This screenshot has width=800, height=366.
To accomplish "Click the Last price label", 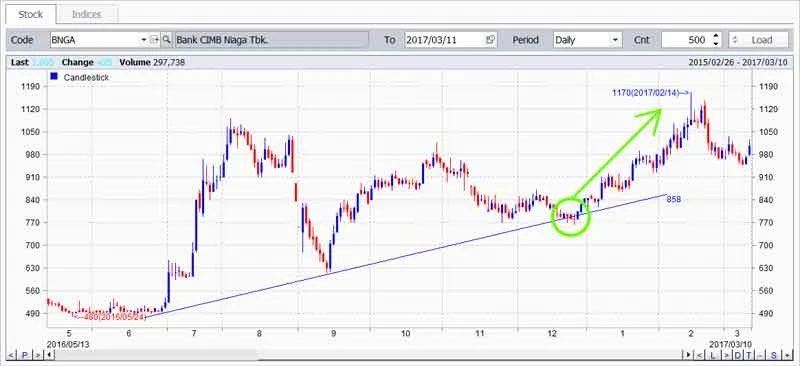I will tap(20, 62).
